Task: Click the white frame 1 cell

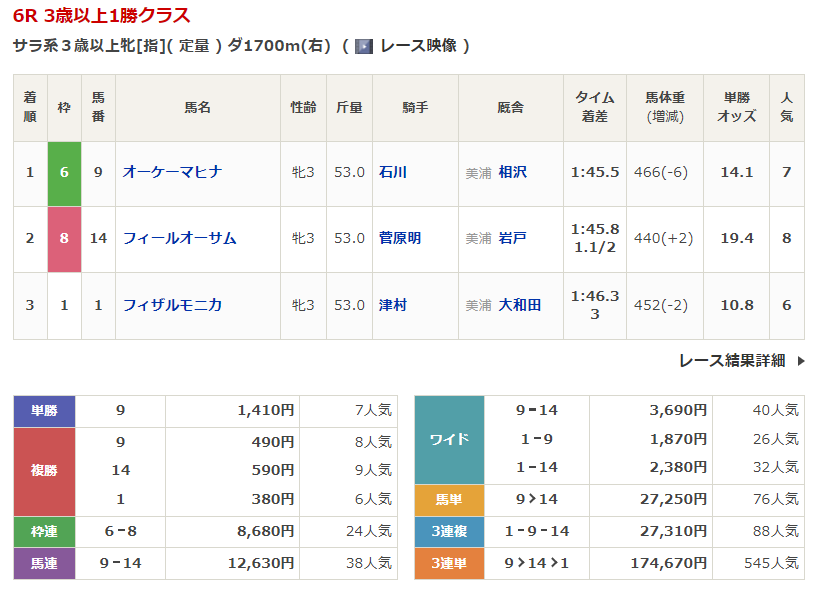Action: pos(64,305)
